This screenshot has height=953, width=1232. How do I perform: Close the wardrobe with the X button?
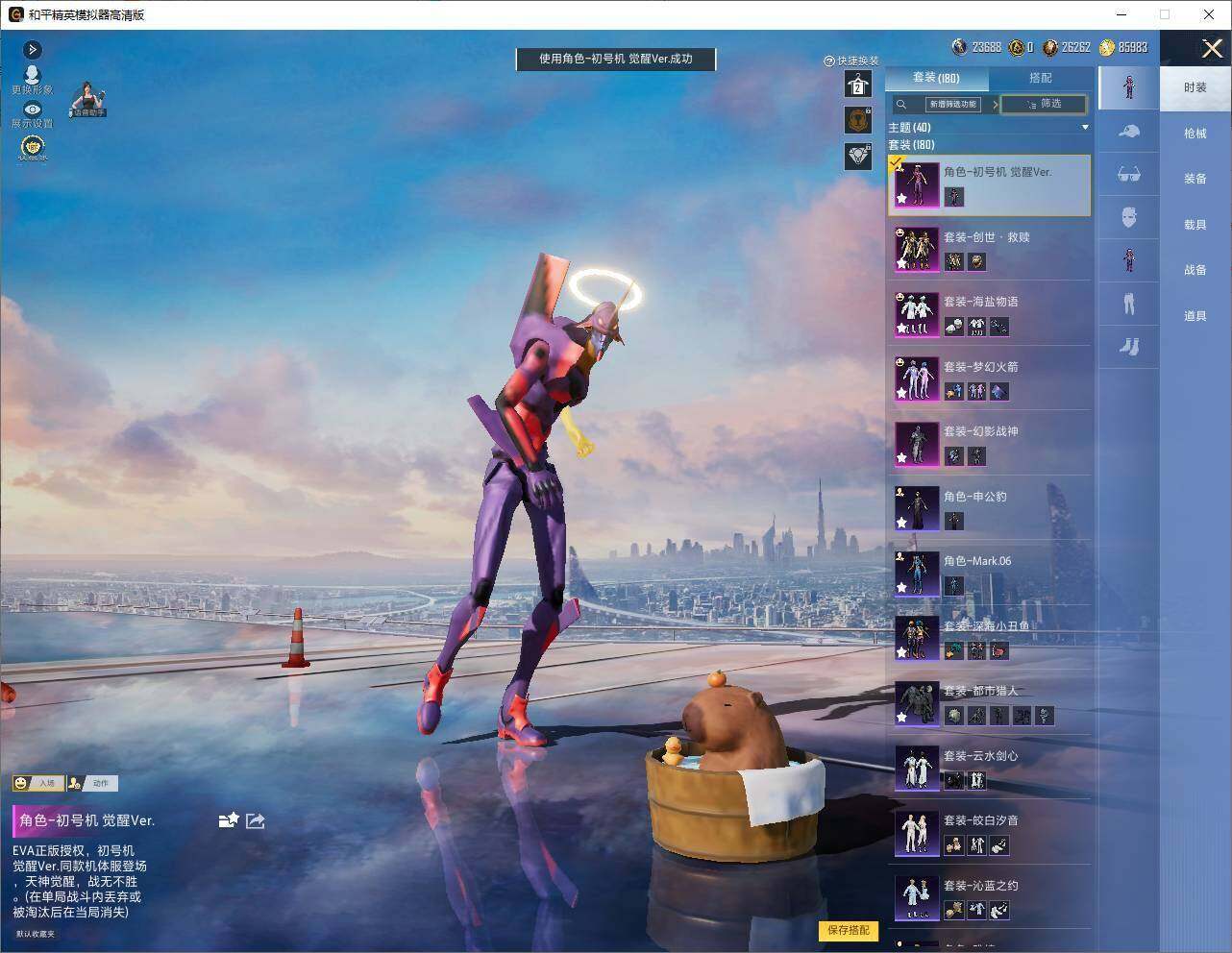pos(1212,48)
